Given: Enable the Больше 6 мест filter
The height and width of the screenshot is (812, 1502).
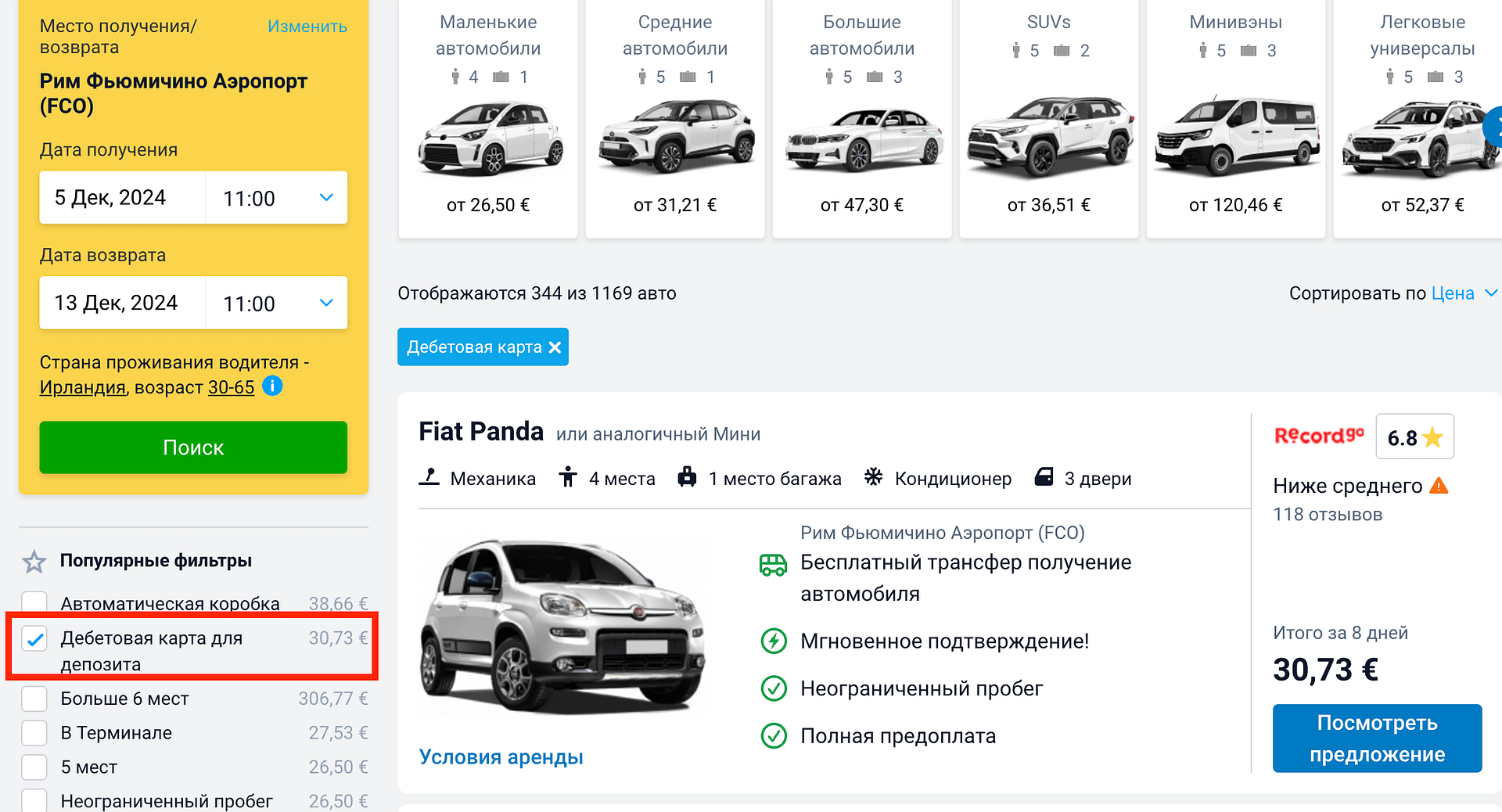Looking at the screenshot, I should tap(34, 699).
